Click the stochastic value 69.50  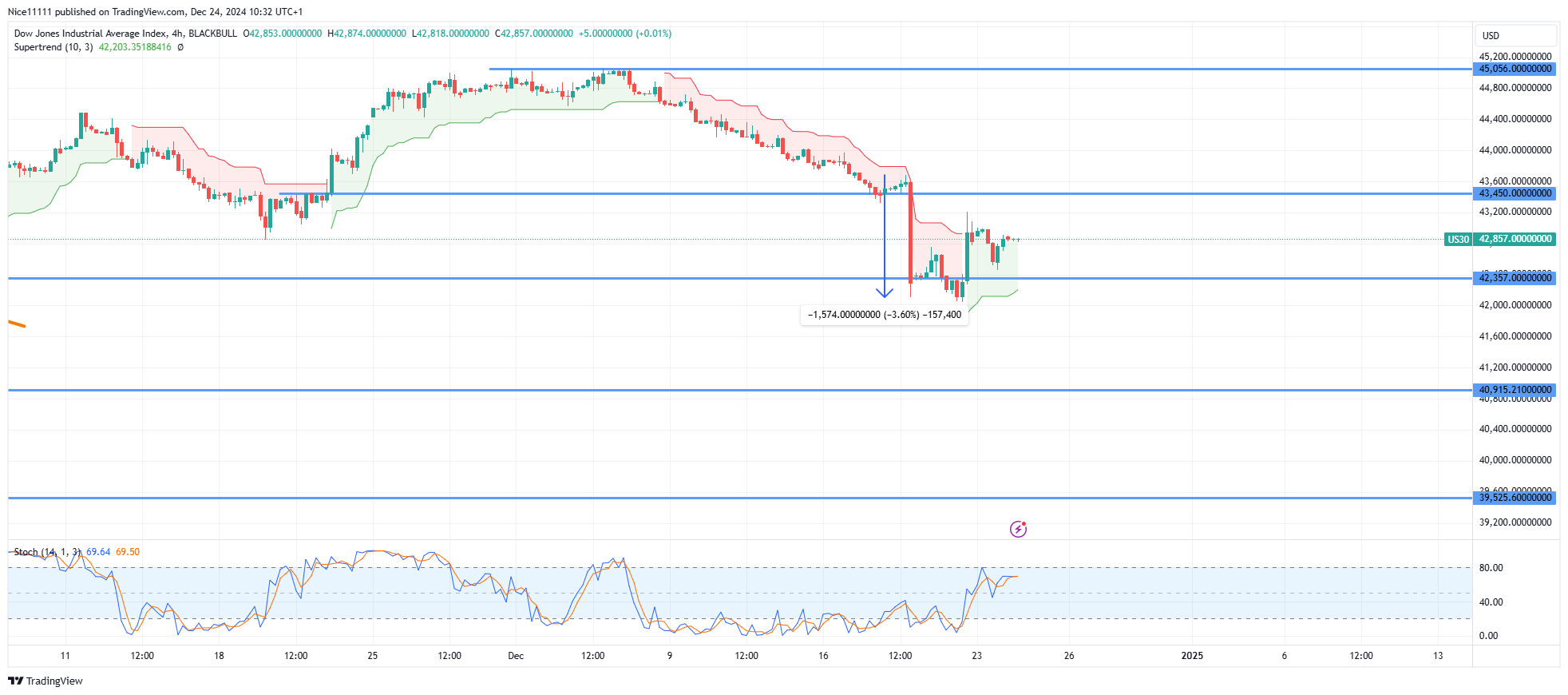coord(128,552)
